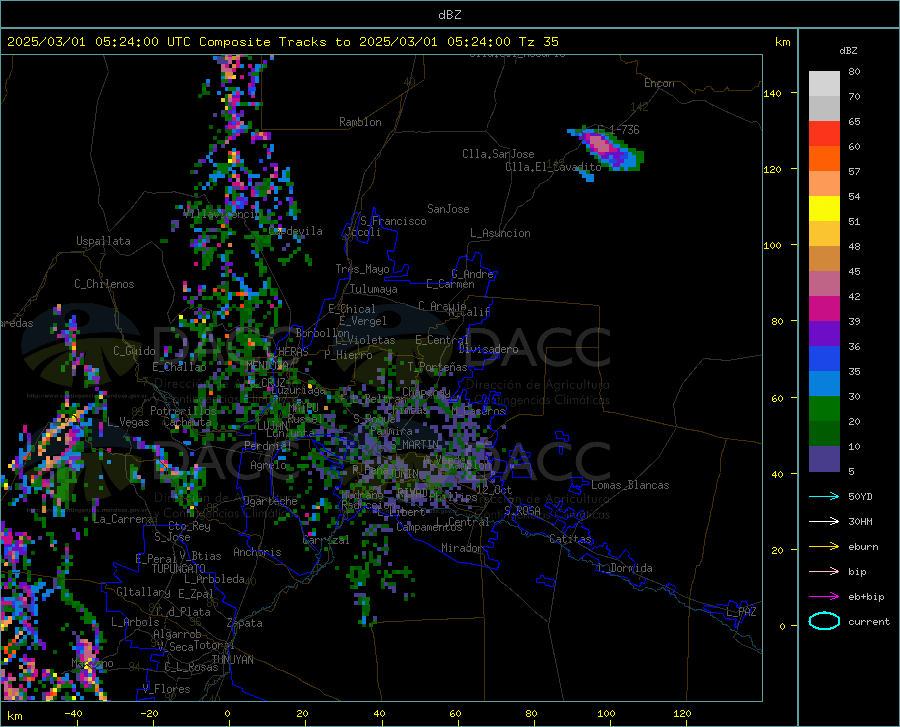Screen dimensions: 900x727
Task: Select the 80 dBZ light gray color swatch
Action: pyautogui.click(x=824, y=84)
